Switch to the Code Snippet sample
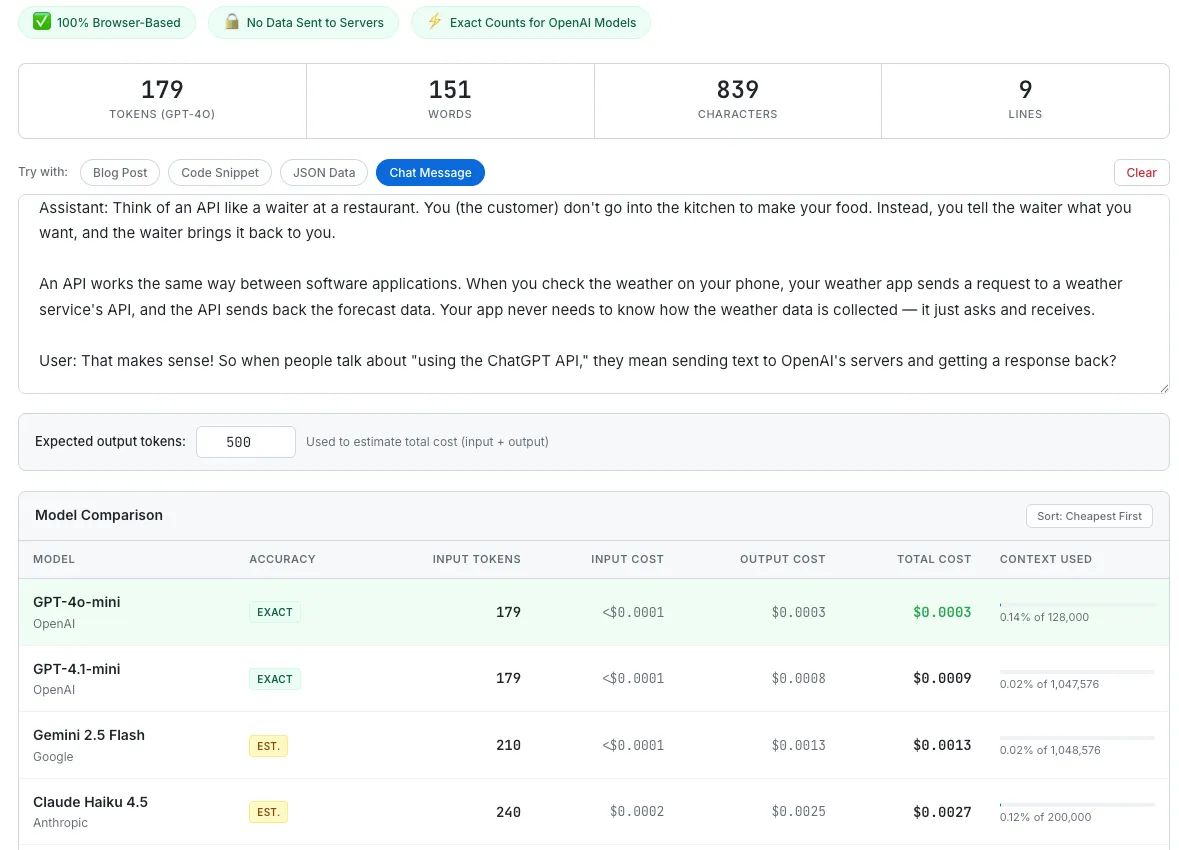 [219, 172]
